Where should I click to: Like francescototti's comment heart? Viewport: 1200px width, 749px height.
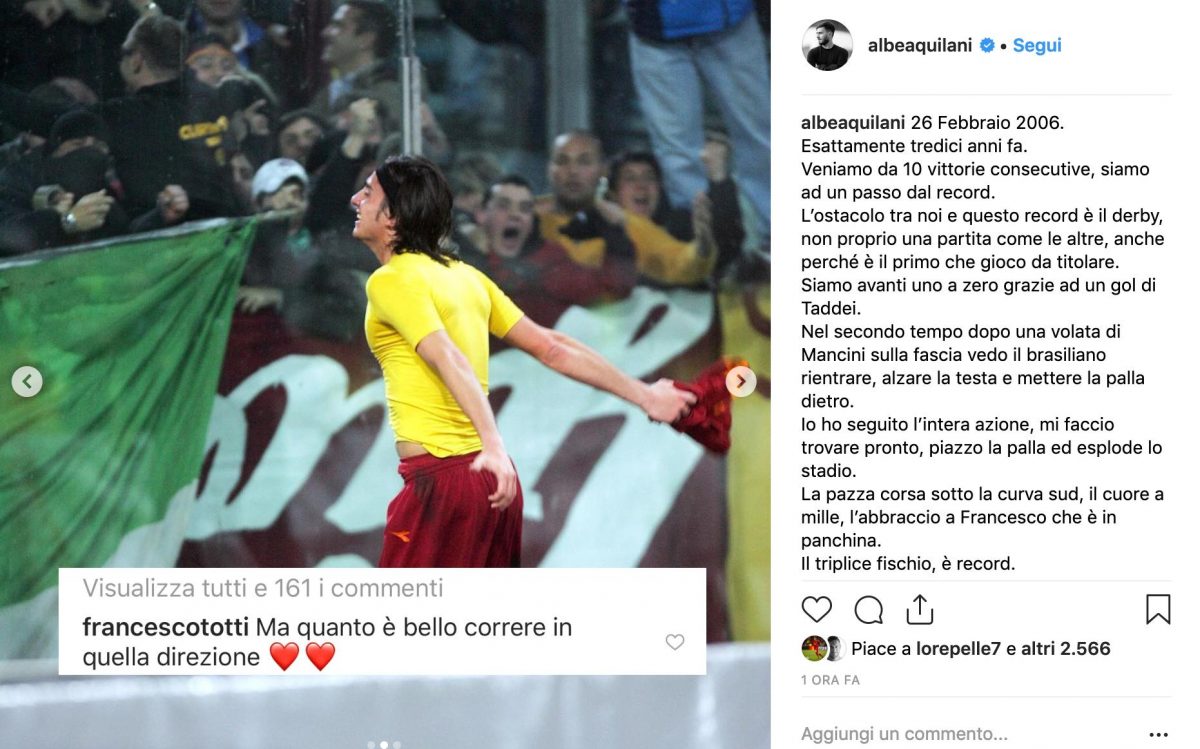point(675,642)
